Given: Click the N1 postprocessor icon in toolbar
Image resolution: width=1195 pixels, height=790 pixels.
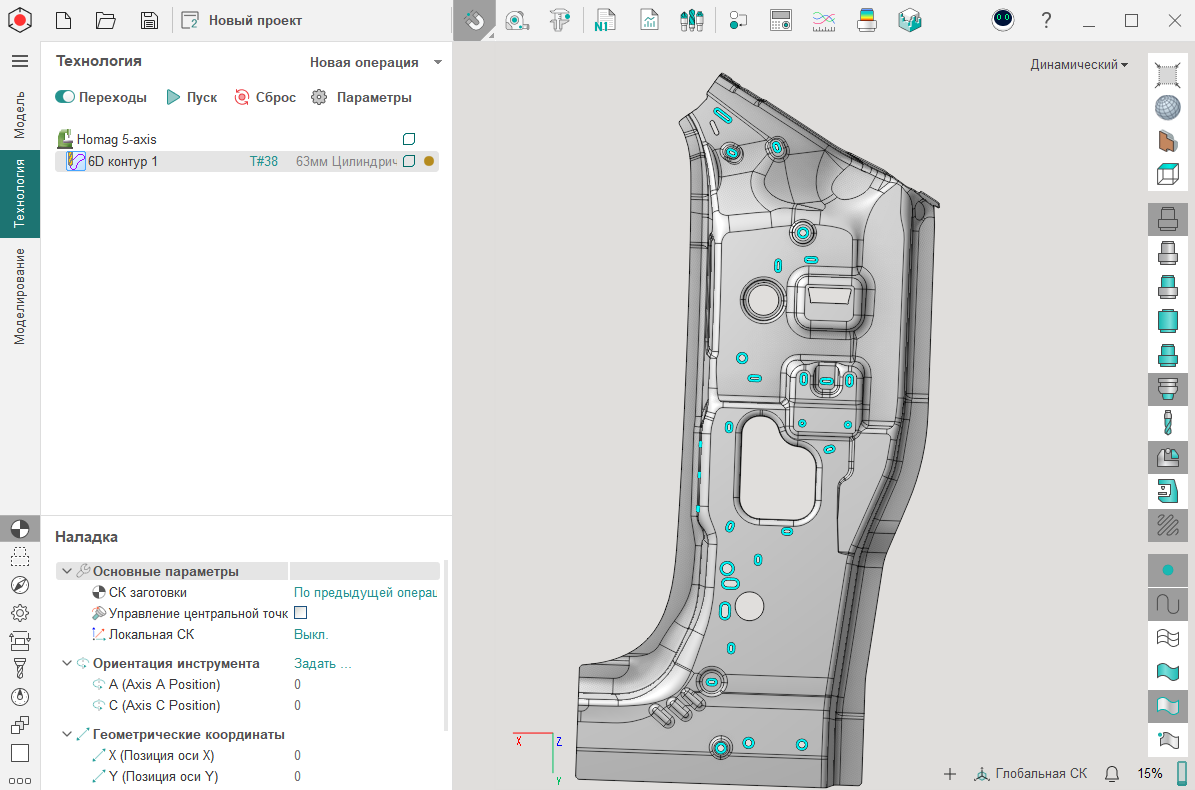Looking at the screenshot, I should coord(602,20).
